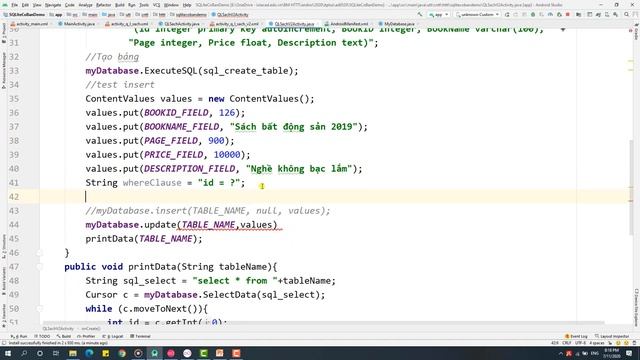Open the app run configuration dropdown
Screen dimensions: 640x360
click(x=439, y=14)
